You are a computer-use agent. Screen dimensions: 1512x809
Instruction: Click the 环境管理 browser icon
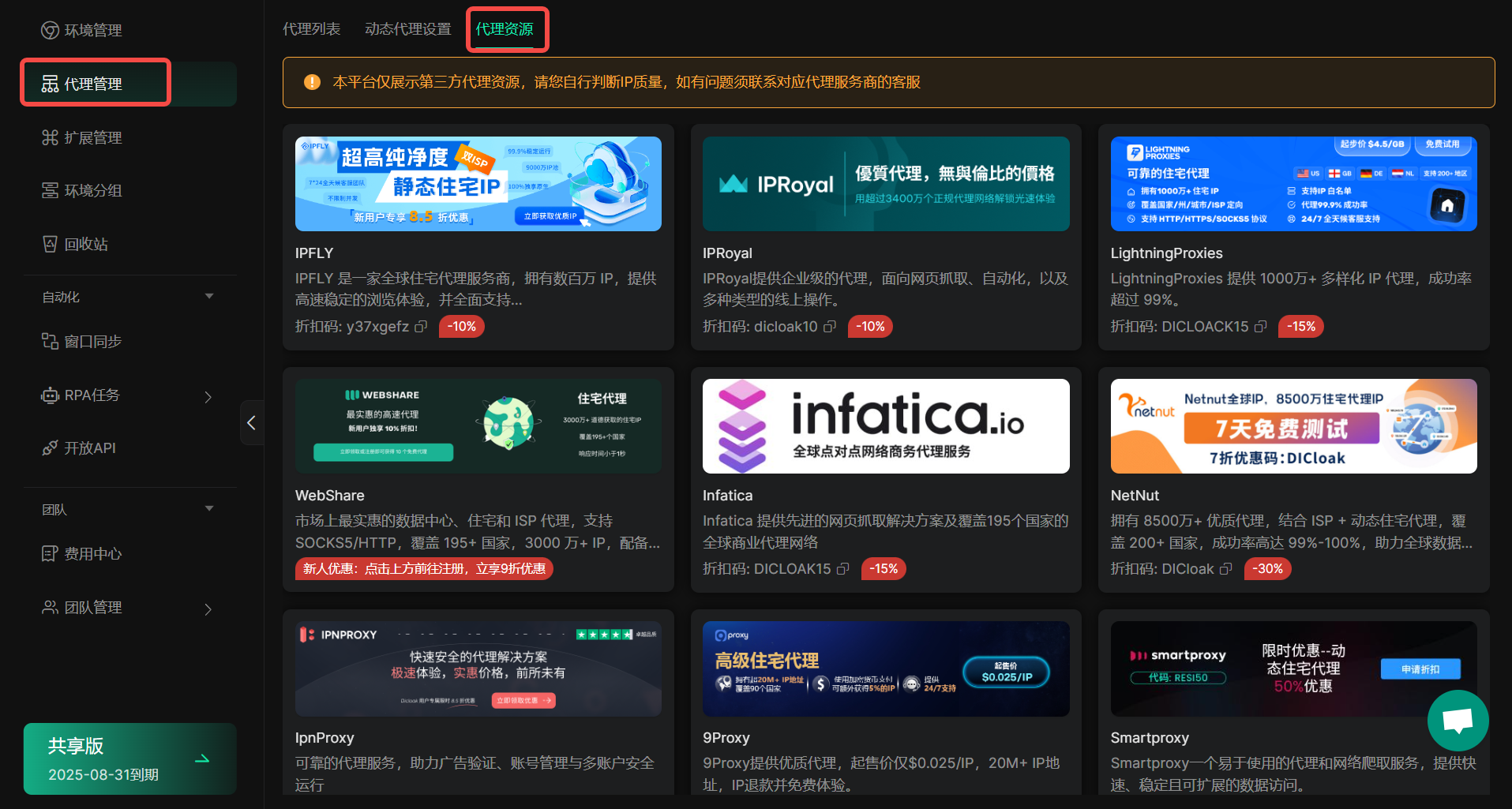point(50,31)
